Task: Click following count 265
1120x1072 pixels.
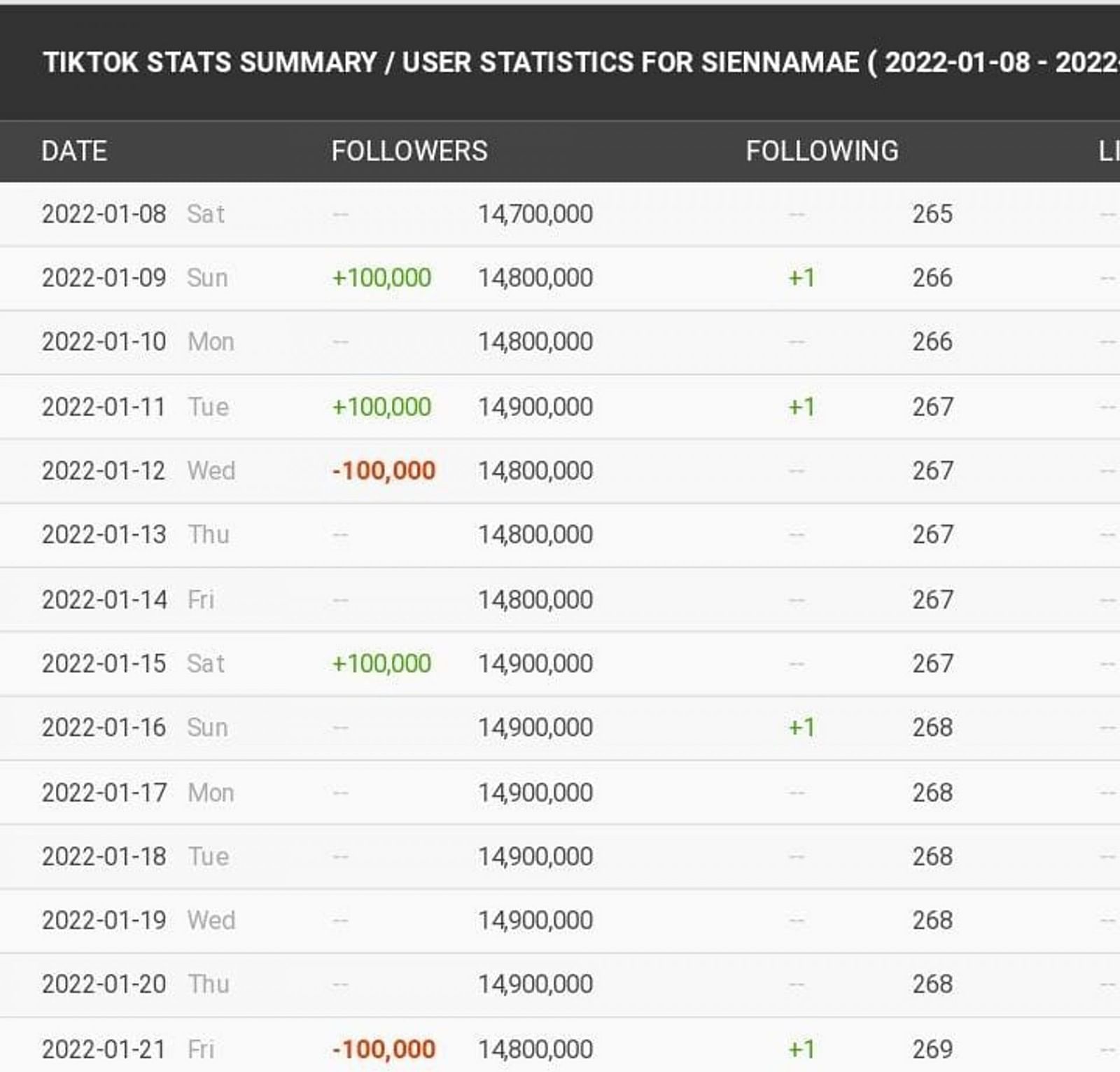Action: click(x=932, y=214)
